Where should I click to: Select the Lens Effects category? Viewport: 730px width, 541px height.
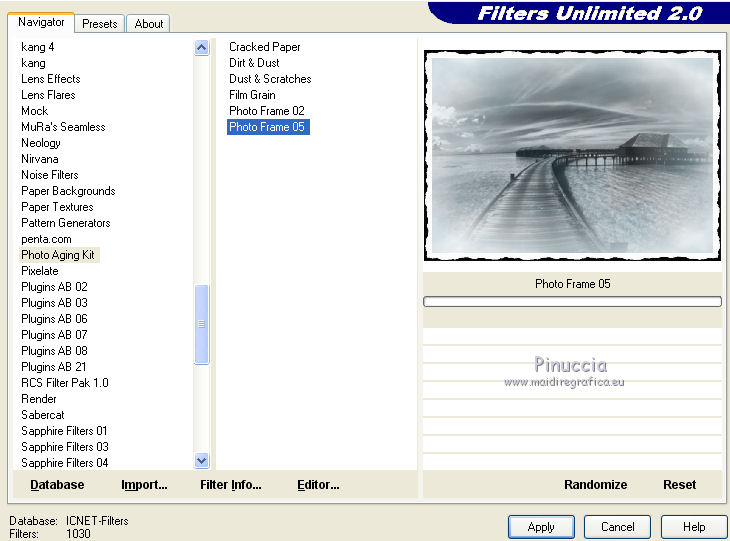51,79
